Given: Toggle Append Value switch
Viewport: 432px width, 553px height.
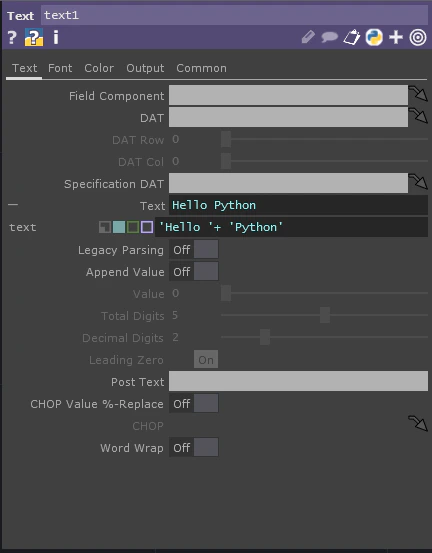Looking at the screenshot, I should tap(194, 272).
